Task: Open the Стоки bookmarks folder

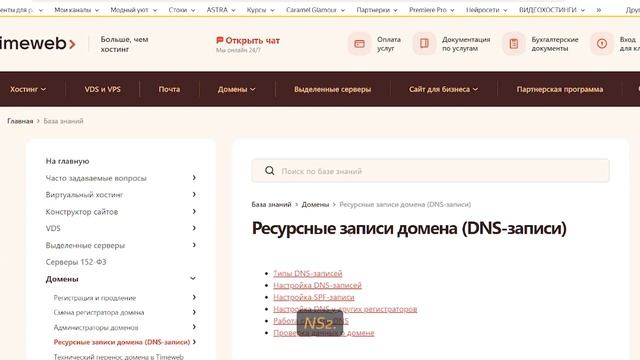Action: tap(182, 10)
